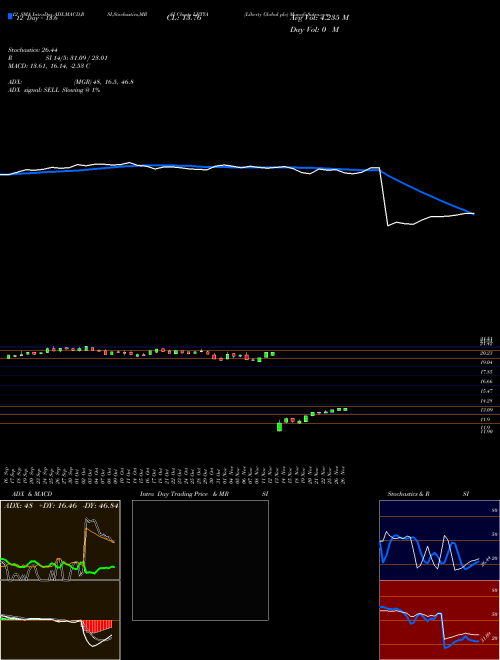Open the empty intraday trading price panel

pyautogui.click(x=200, y=560)
